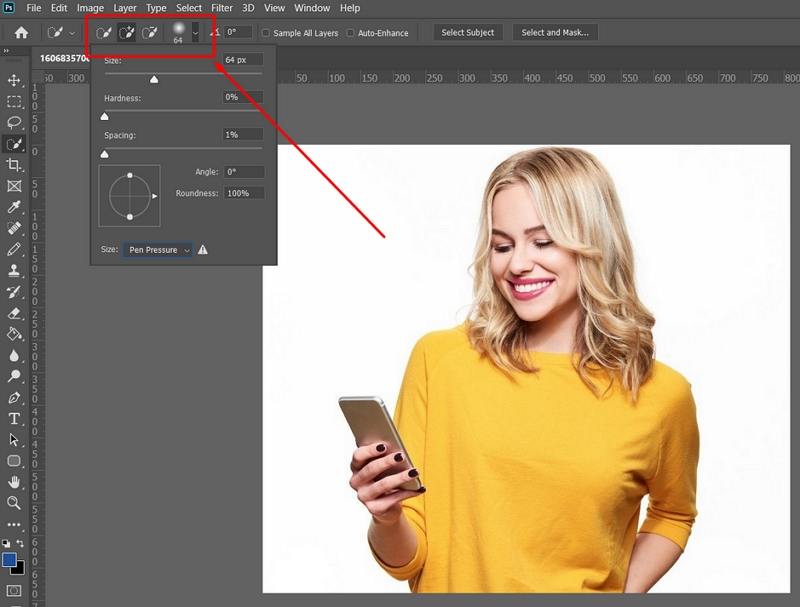This screenshot has height=607, width=800.
Task: Click the brush preview thumbnail labeled 64
Action: [178, 33]
